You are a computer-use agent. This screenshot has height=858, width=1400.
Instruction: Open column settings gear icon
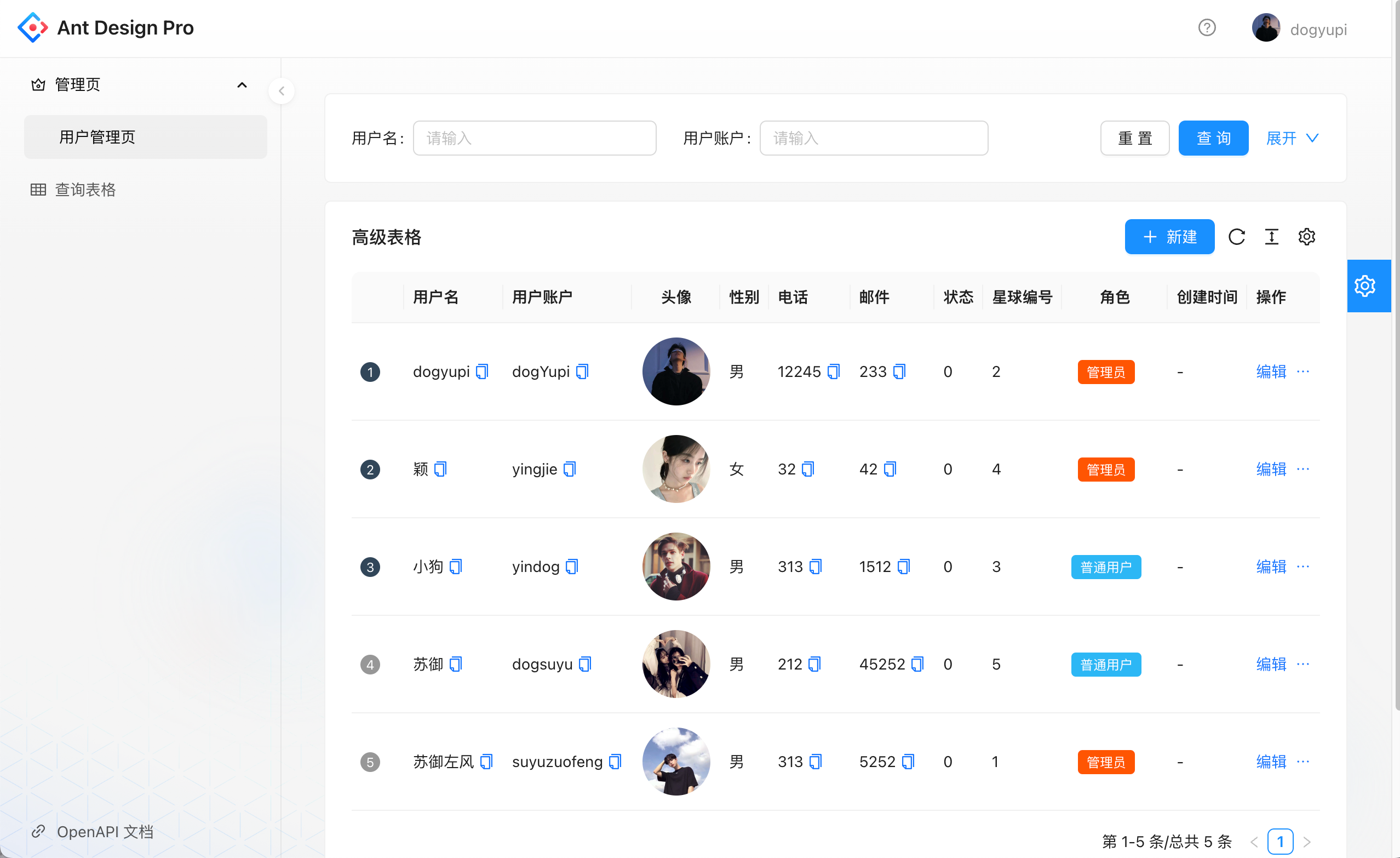click(x=1306, y=237)
